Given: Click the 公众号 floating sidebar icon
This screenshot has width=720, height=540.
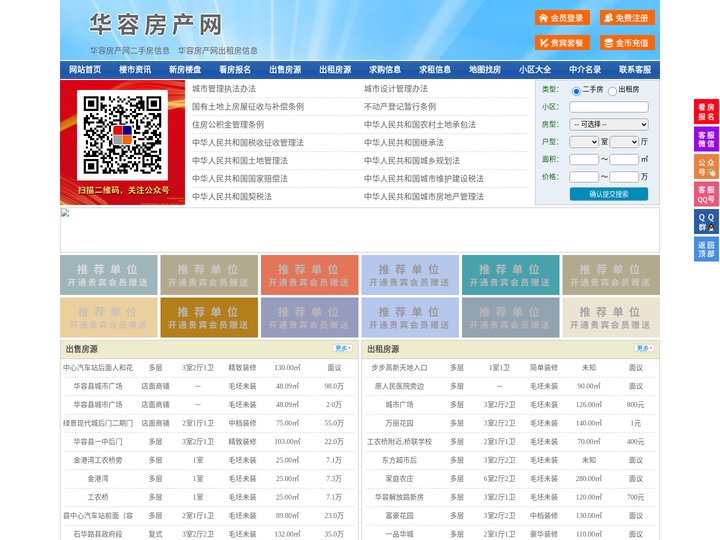Looking at the screenshot, I should [706, 167].
